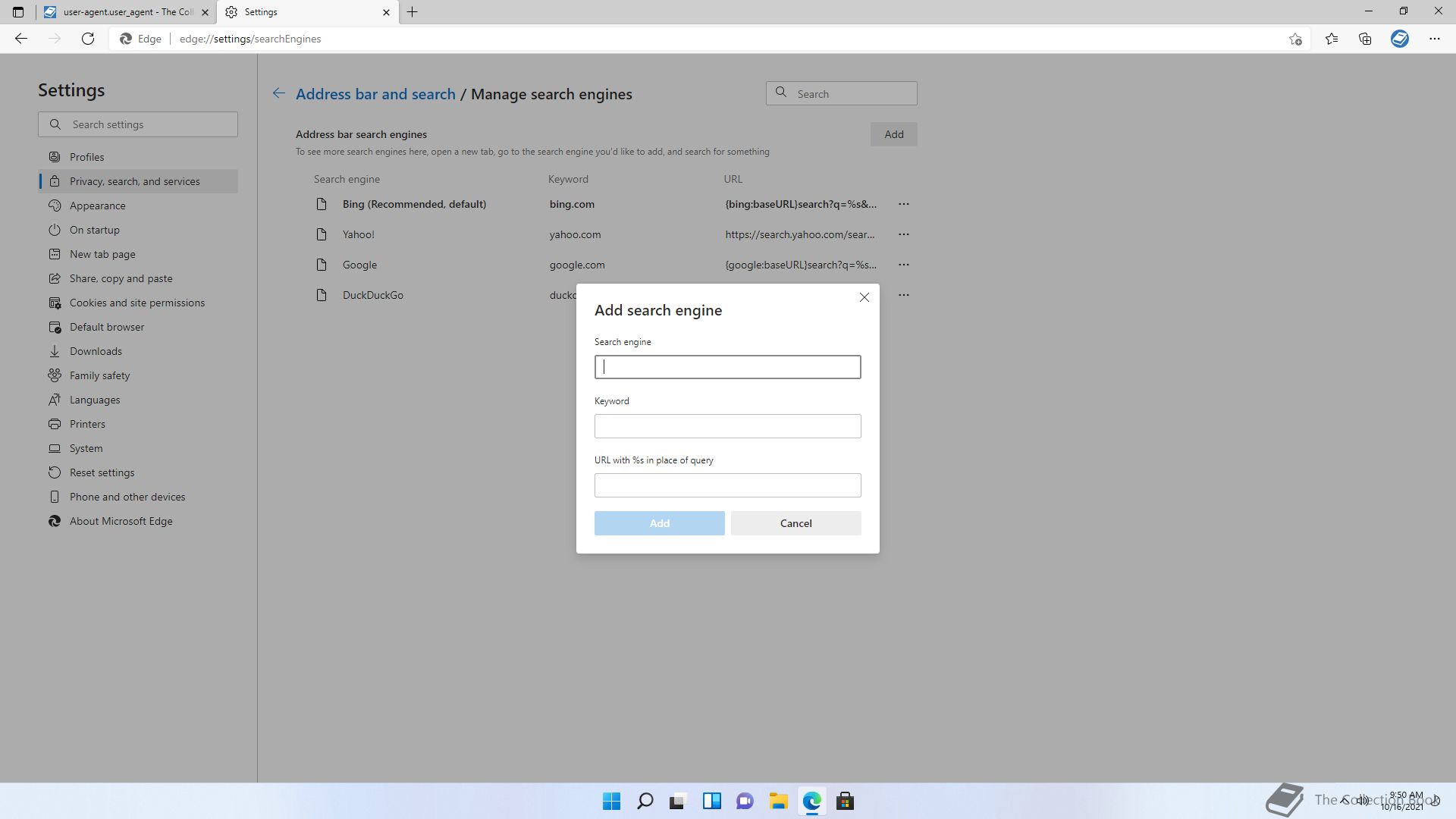The width and height of the screenshot is (1456, 819).
Task: Select the Yahoo! search engine entry
Action: (359, 234)
